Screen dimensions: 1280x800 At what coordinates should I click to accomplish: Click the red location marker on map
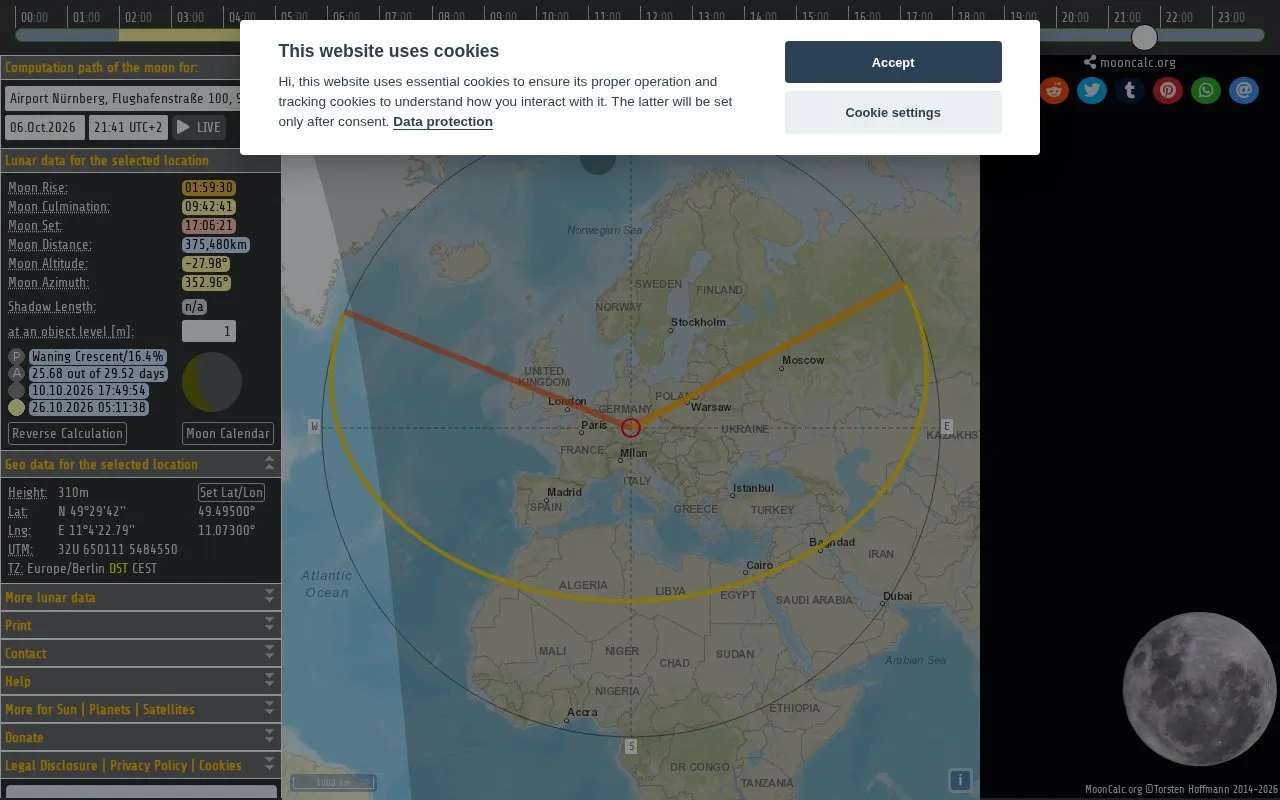point(630,428)
